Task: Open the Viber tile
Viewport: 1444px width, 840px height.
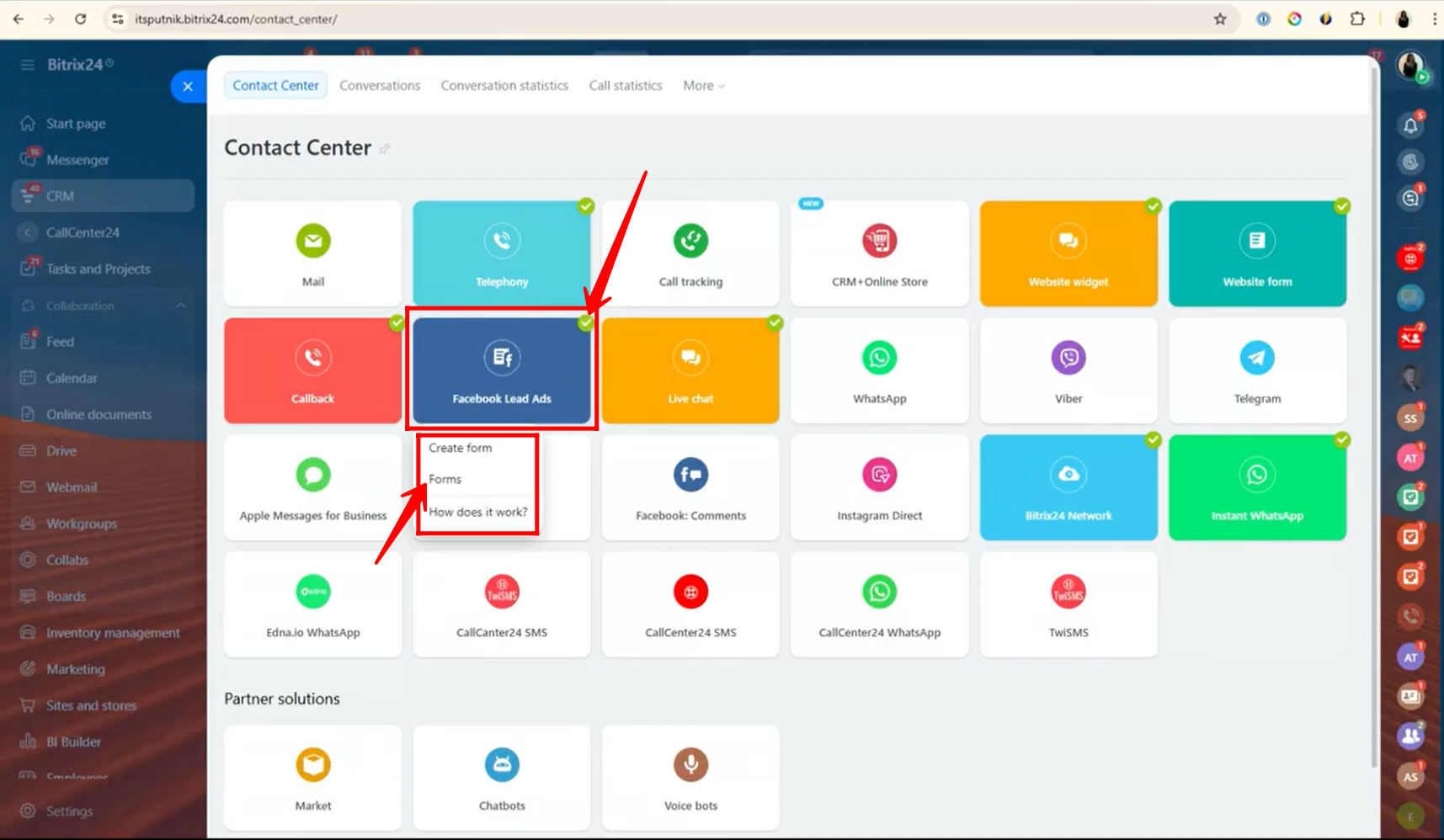Action: coord(1068,370)
